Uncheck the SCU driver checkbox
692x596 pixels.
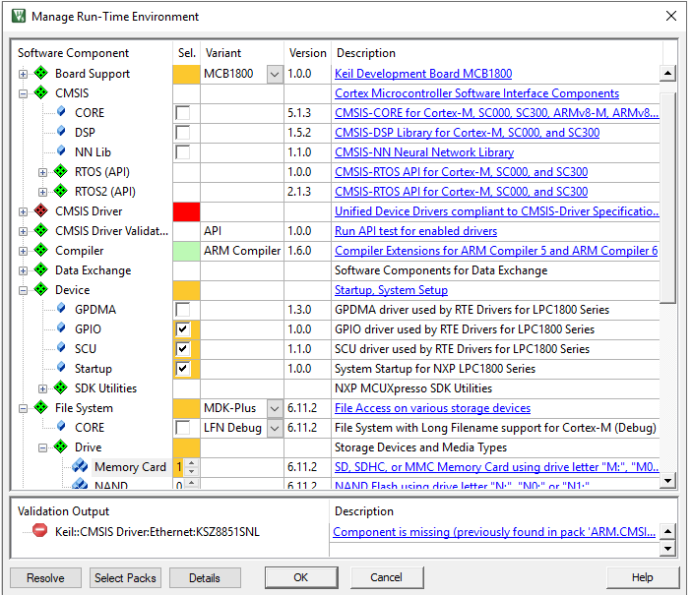pos(183,349)
